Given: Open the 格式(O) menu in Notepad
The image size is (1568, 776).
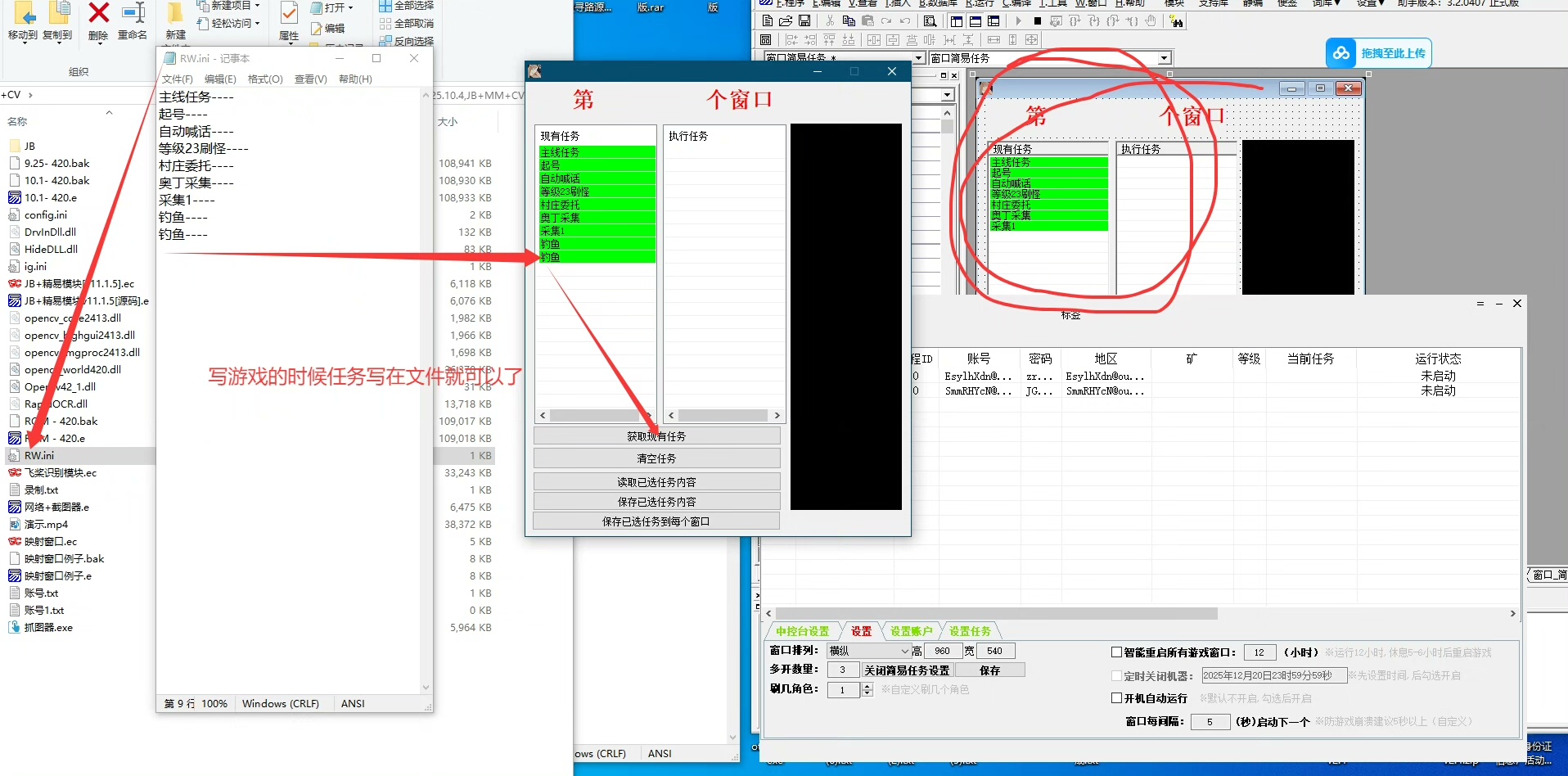Looking at the screenshot, I should tap(265, 79).
